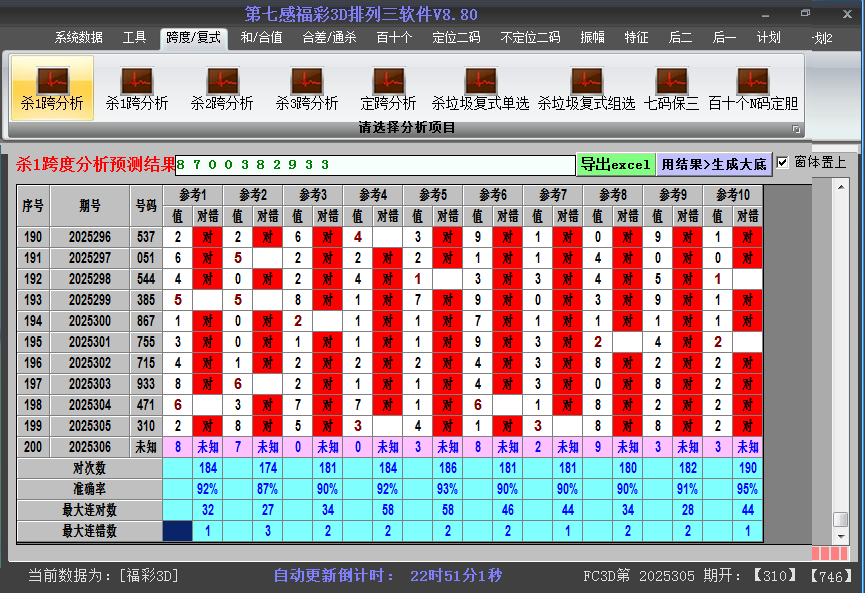Select the 百十个N码定胆 icon

coord(753,87)
